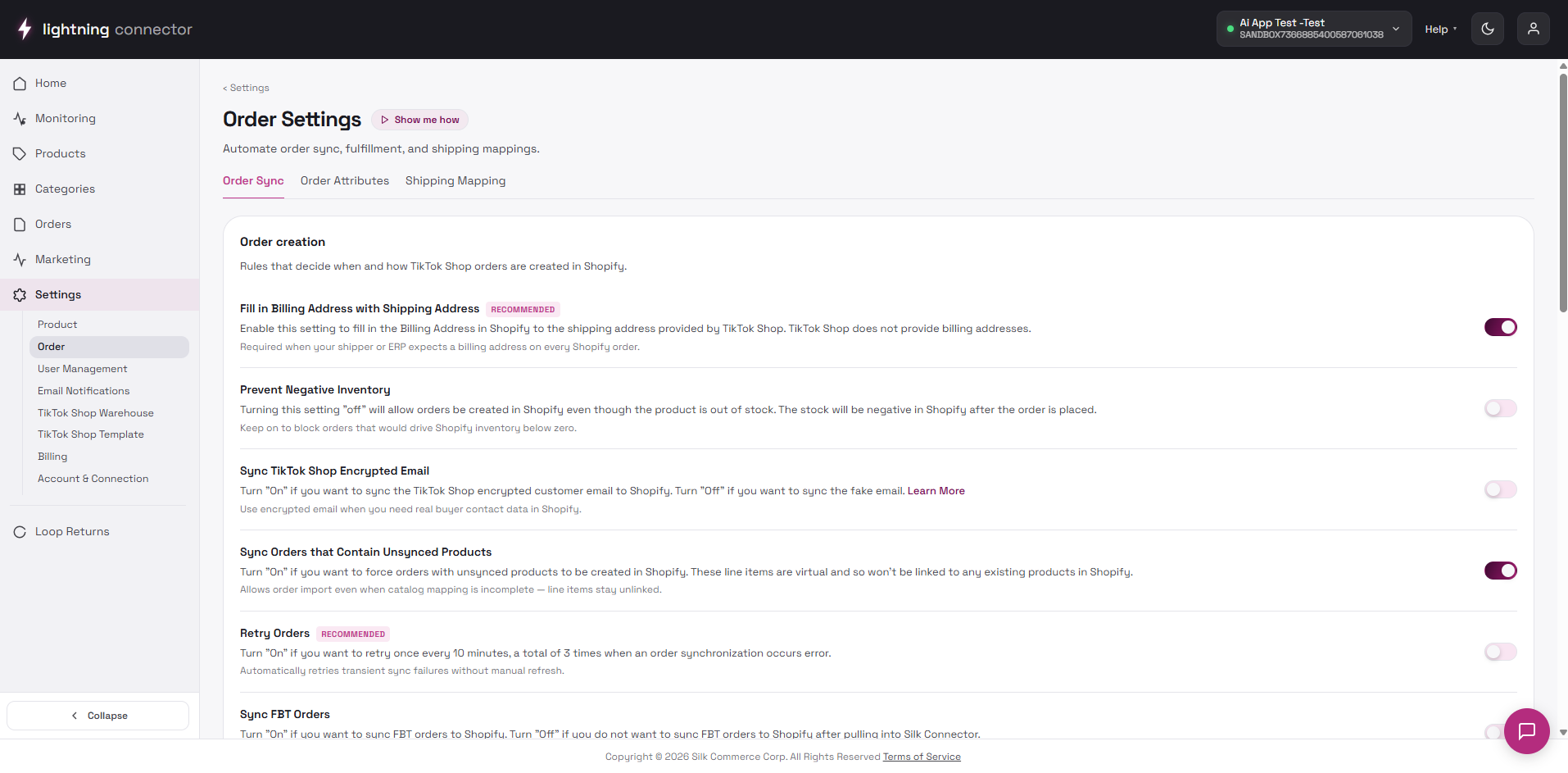Switch to Order Attributes tab
The image size is (1568, 773).
[345, 181]
